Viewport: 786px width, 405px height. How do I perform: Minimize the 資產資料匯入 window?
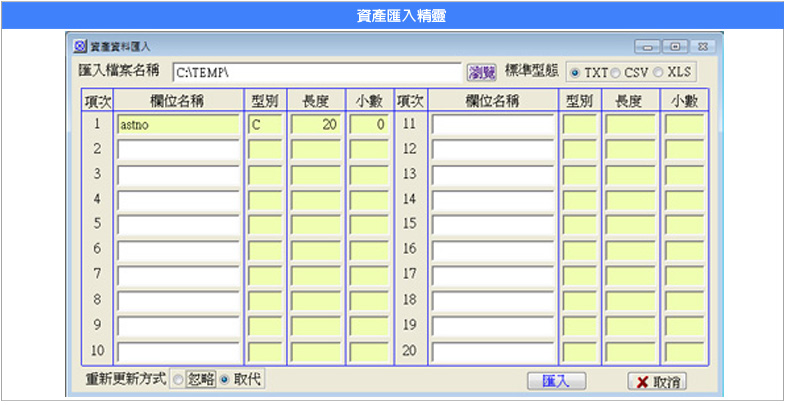click(649, 47)
